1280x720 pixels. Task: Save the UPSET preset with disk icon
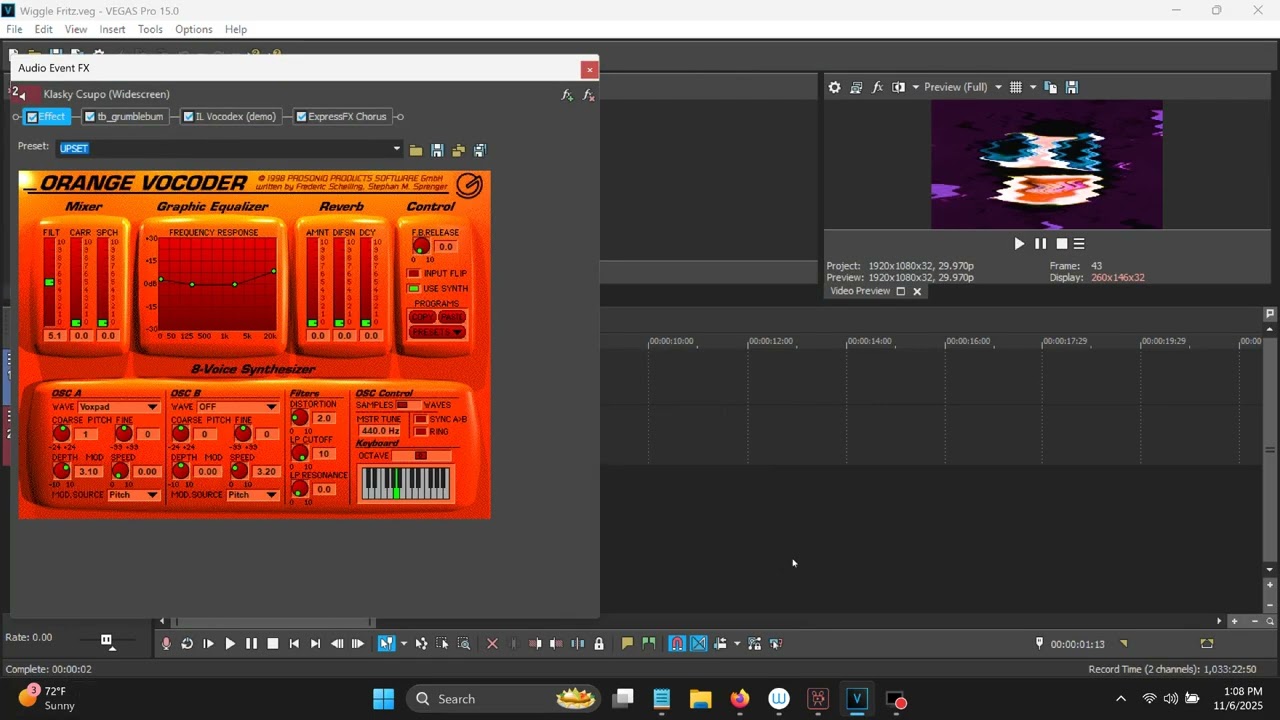[437, 150]
